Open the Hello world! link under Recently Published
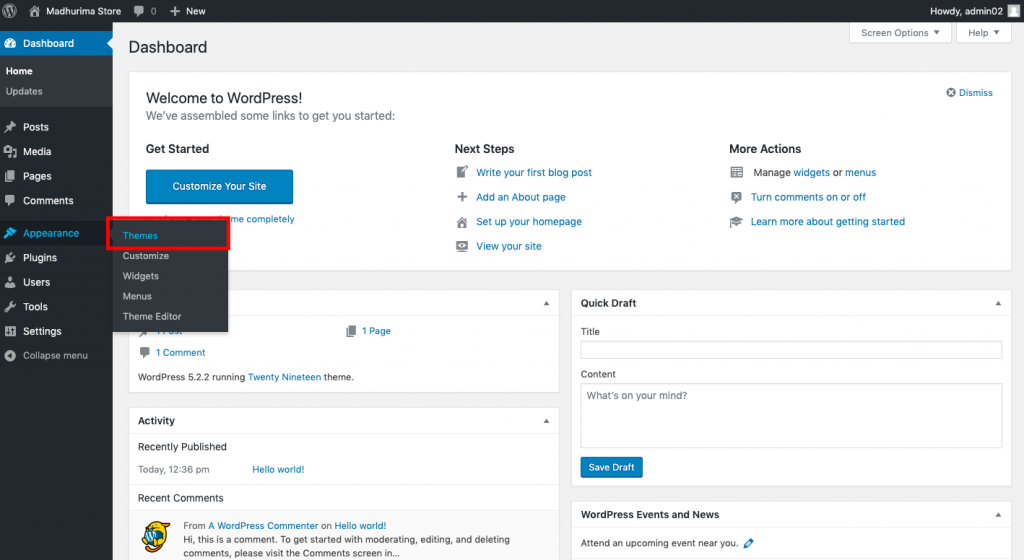The image size is (1024, 560). coord(278,469)
